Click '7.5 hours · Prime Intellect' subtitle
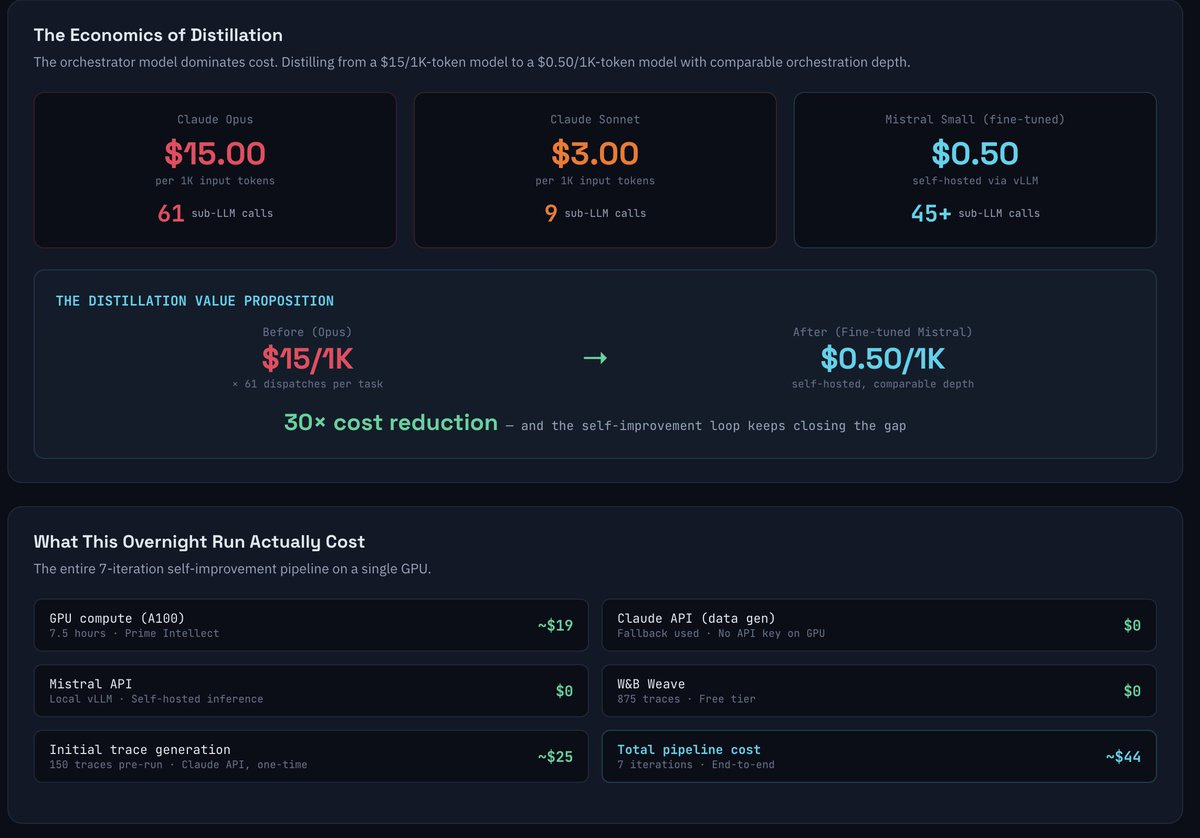This screenshot has height=838, width=1200. [134, 633]
